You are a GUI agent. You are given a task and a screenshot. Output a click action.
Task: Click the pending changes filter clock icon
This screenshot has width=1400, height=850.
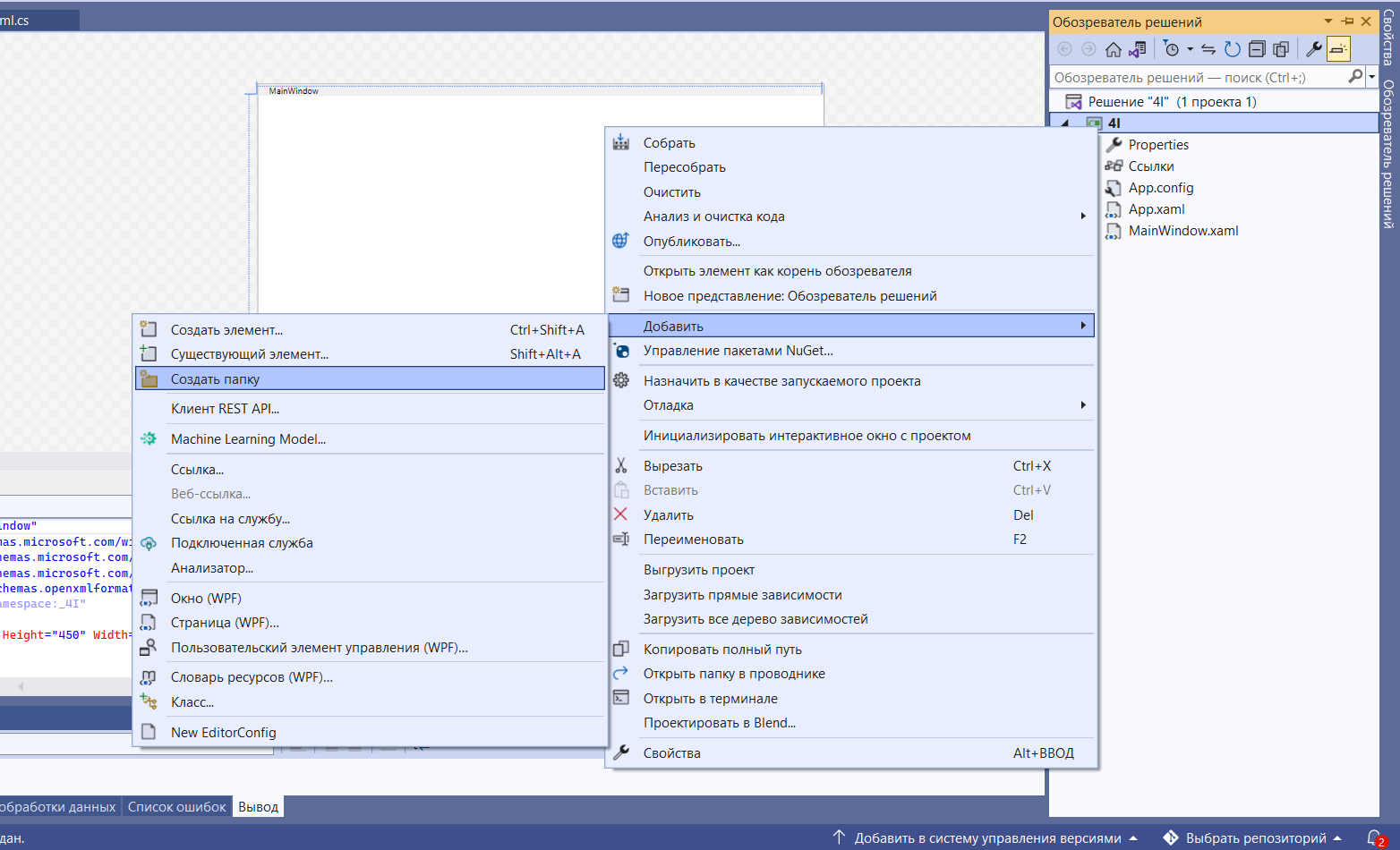click(x=1172, y=49)
